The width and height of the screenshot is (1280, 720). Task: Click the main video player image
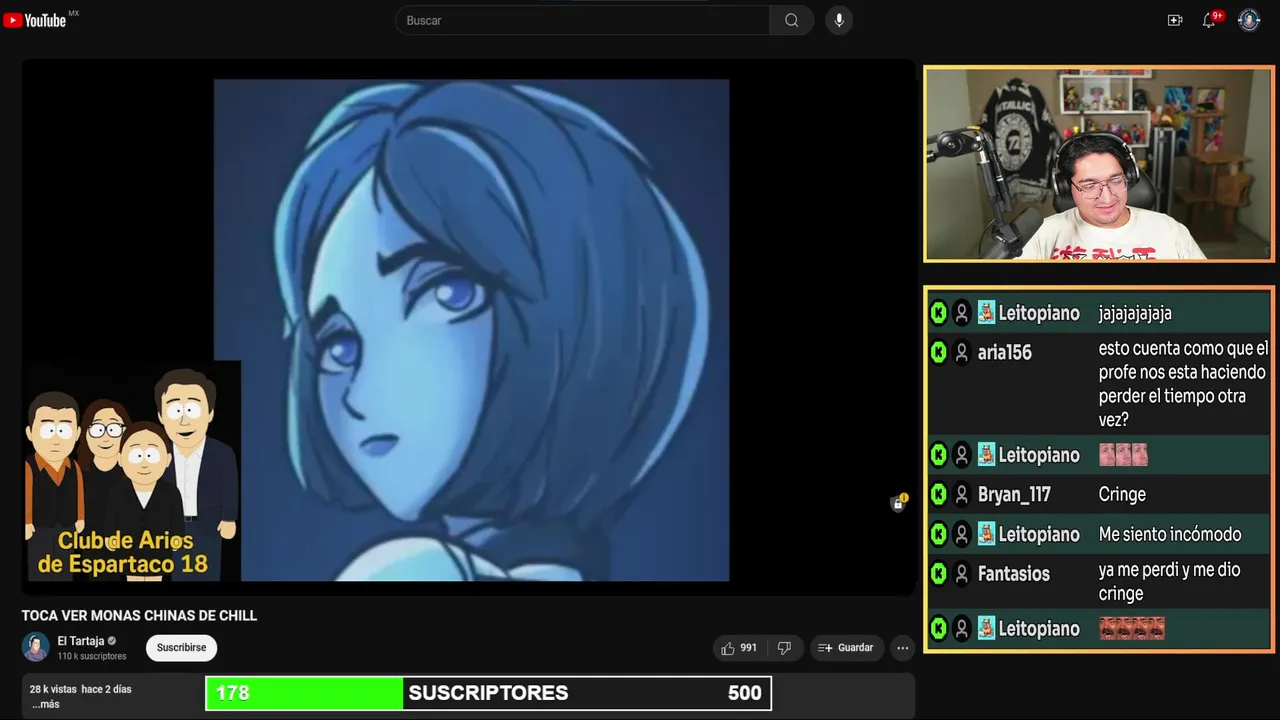coord(471,330)
